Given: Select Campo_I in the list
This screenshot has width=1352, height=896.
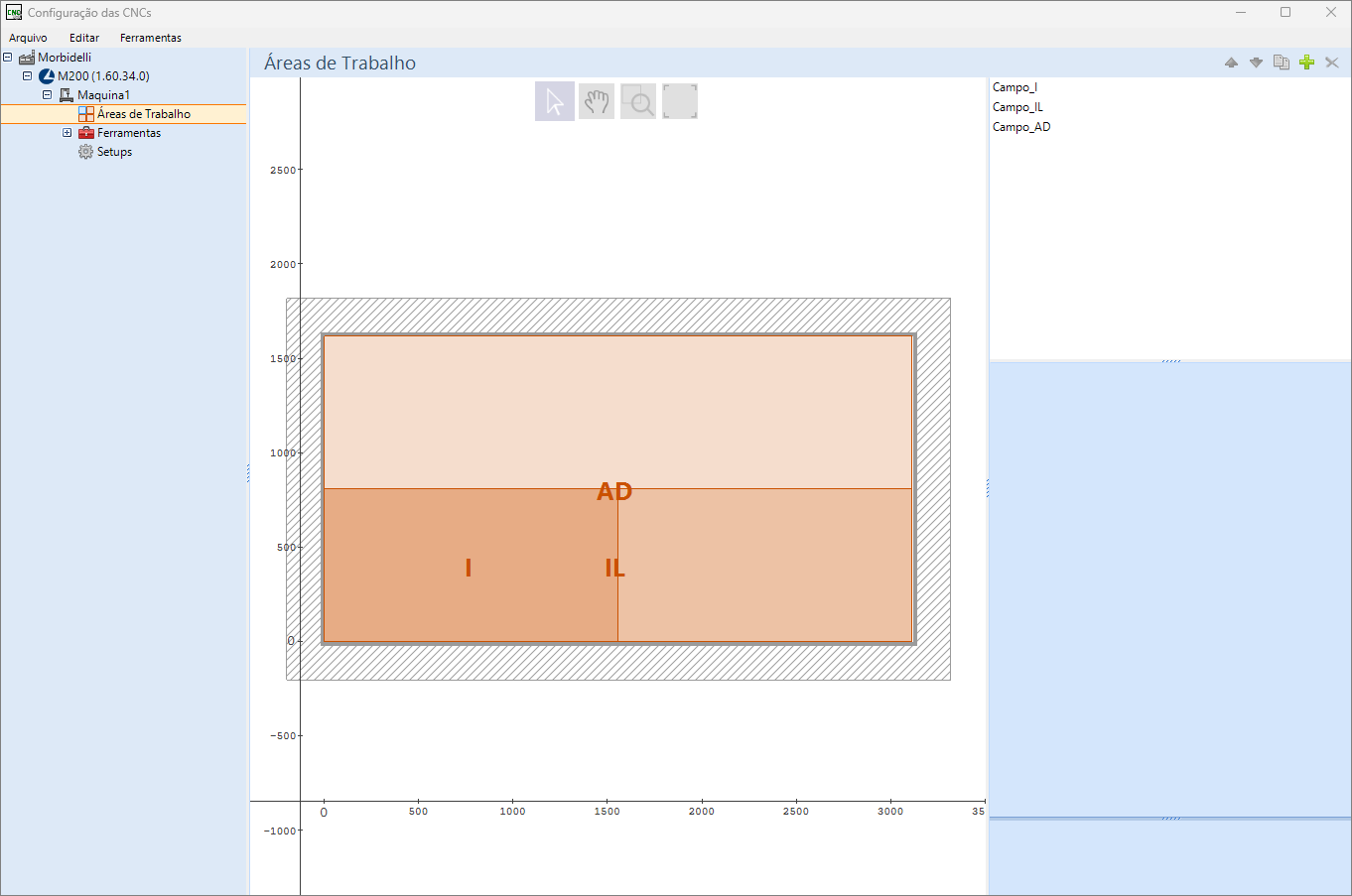Looking at the screenshot, I should coord(1014,87).
